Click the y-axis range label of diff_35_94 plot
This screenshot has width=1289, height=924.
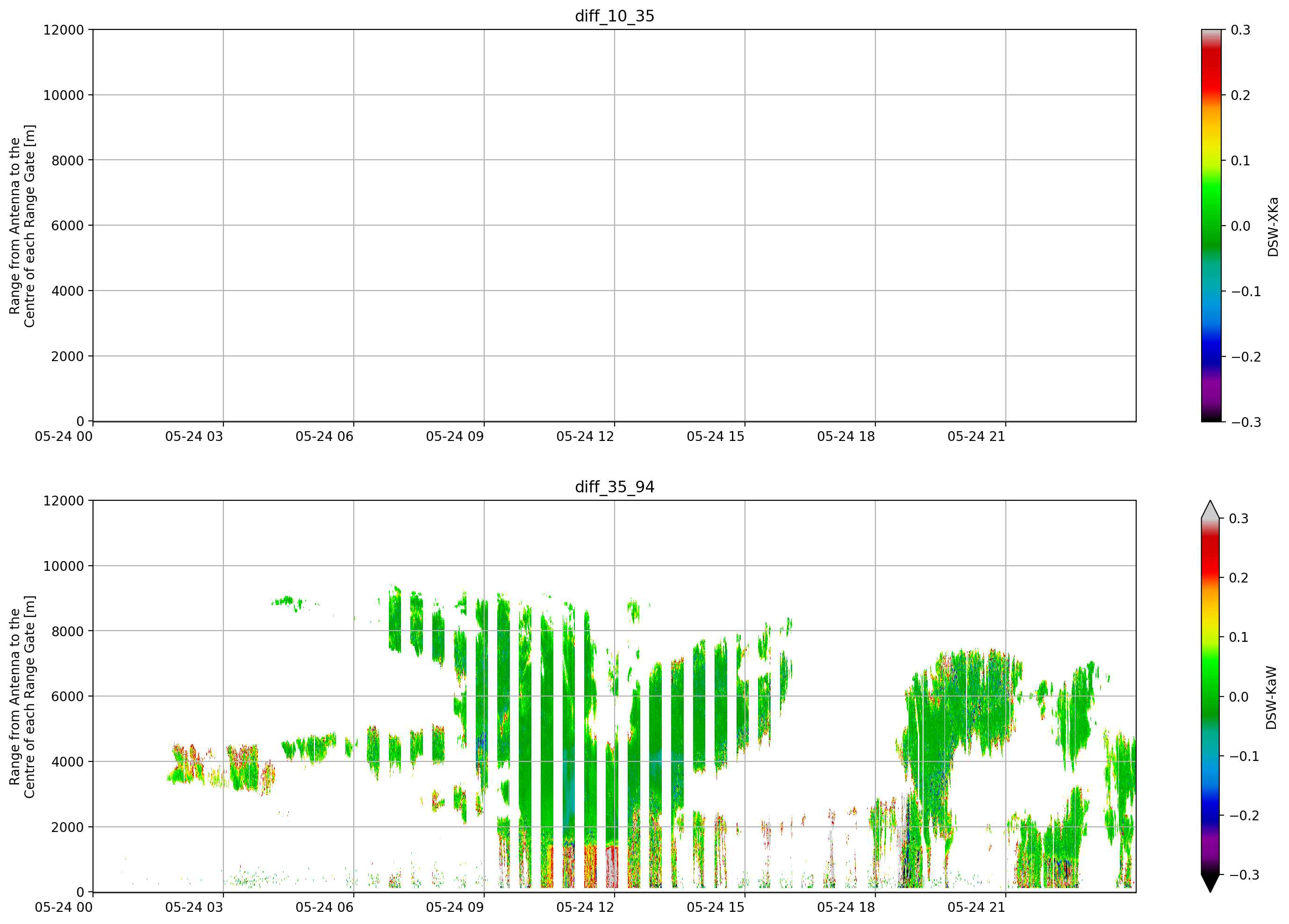(22, 697)
